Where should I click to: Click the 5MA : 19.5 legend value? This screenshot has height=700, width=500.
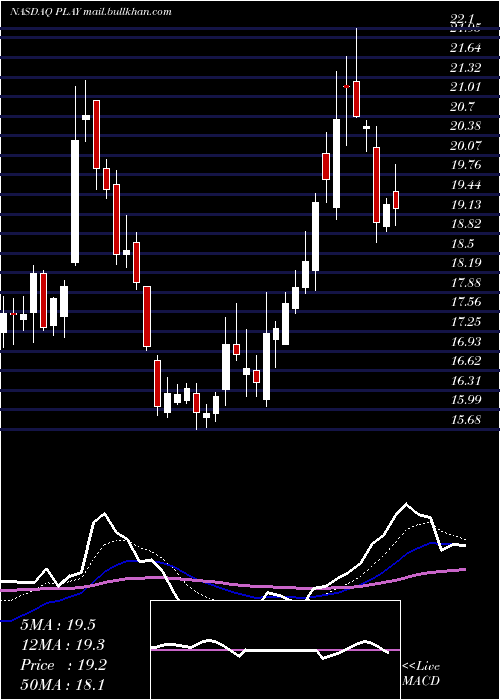[58, 625]
